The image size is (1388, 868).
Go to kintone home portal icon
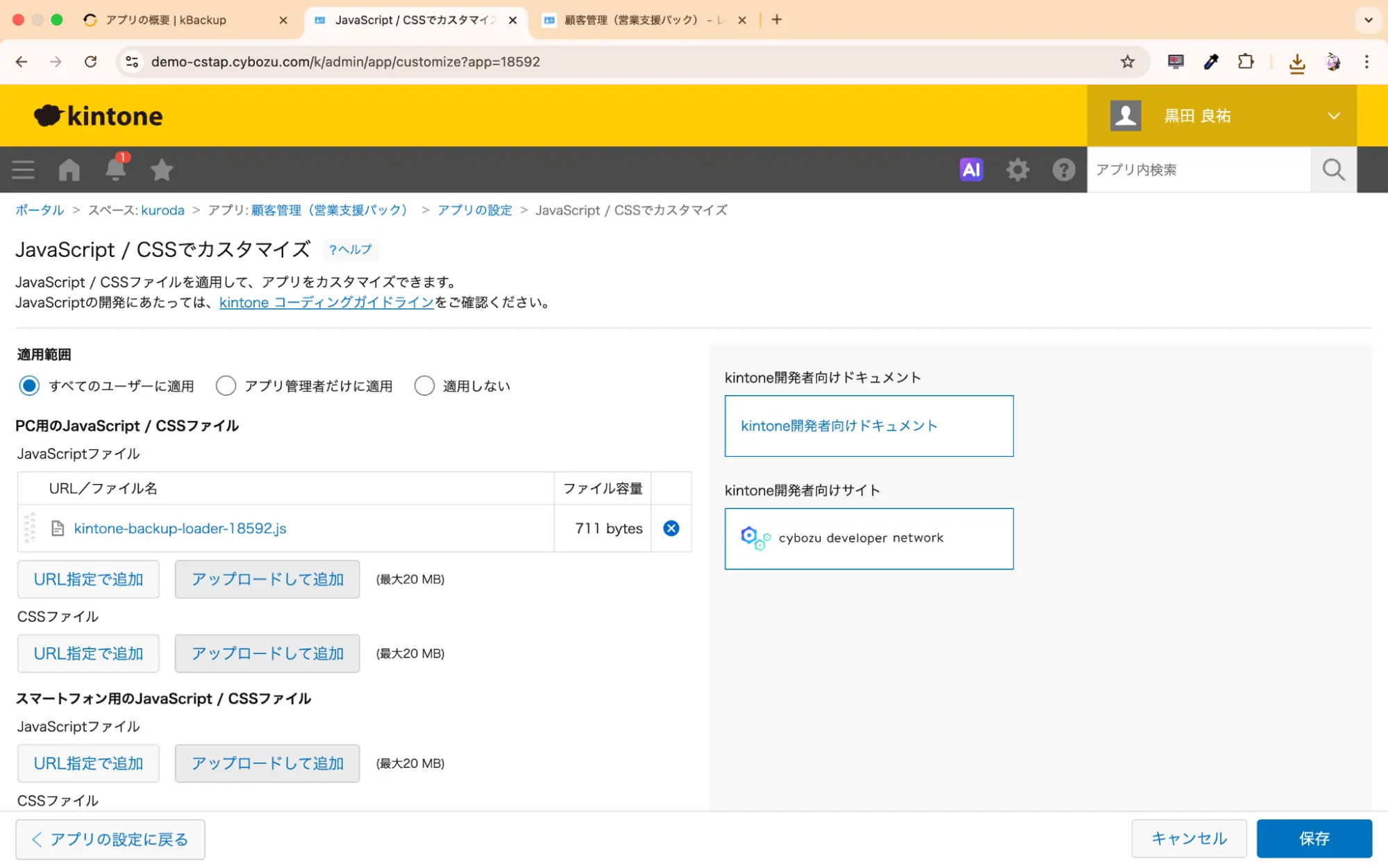pyautogui.click(x=69, y=169)
